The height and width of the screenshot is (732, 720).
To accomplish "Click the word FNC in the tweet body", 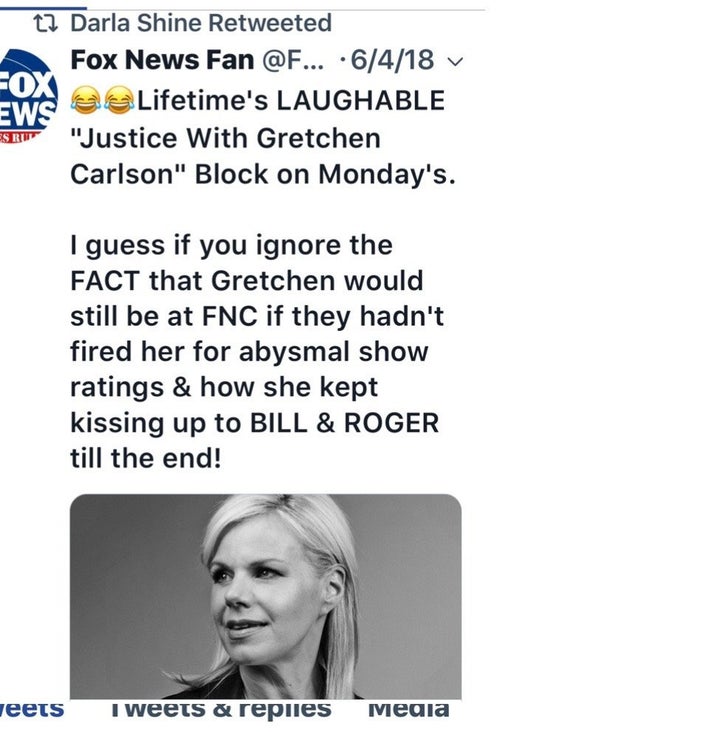I will pyautogui.click(x=230, y=316).
